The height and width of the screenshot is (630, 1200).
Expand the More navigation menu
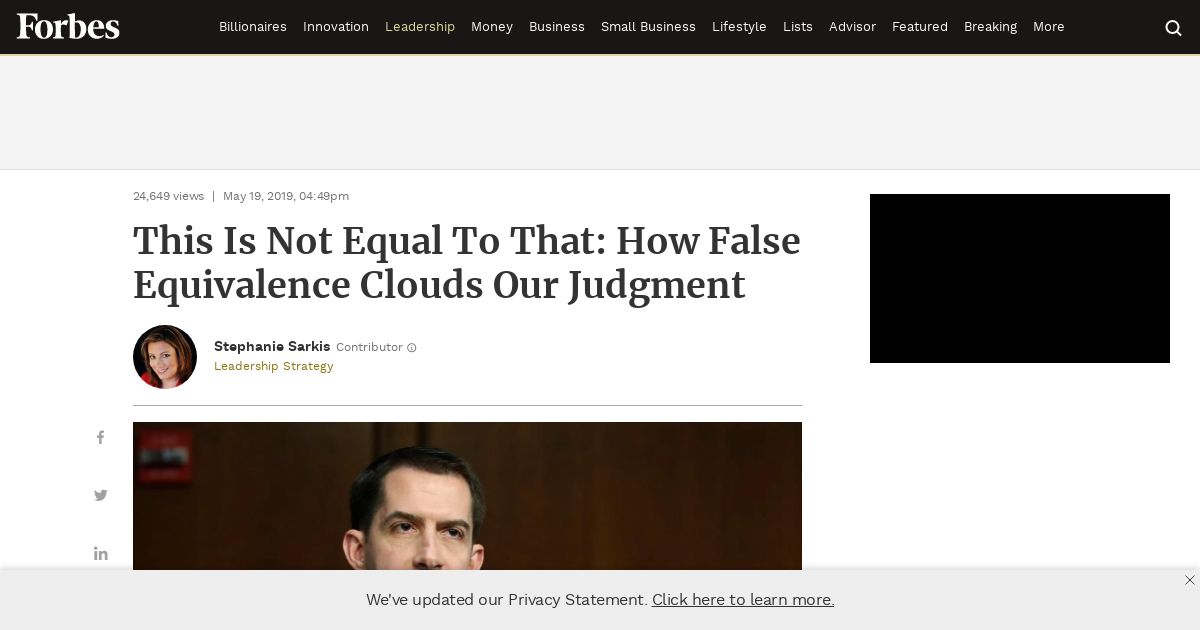click(1049, 27)
